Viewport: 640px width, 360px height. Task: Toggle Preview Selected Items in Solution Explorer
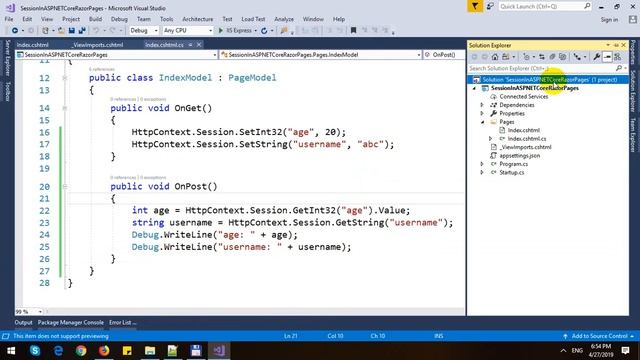coord(607,57)
